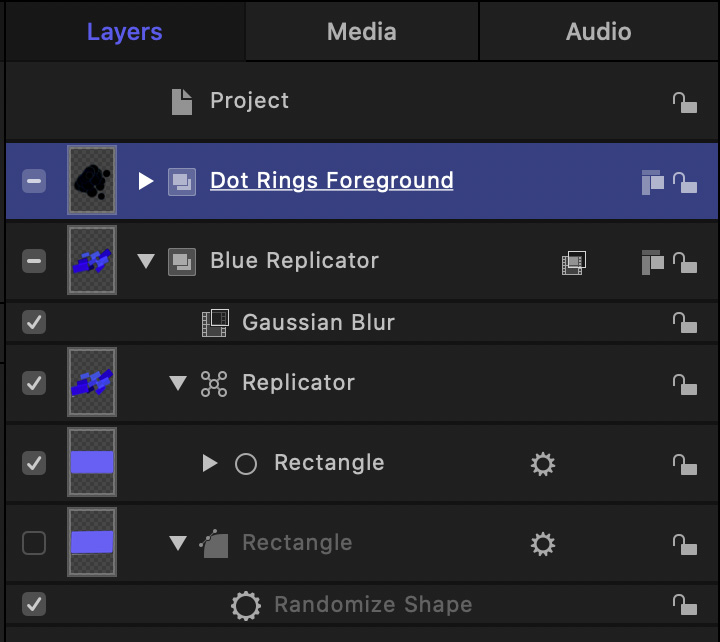720x642 pixels.
Task: Select the Project row
Action: [362, 101]
